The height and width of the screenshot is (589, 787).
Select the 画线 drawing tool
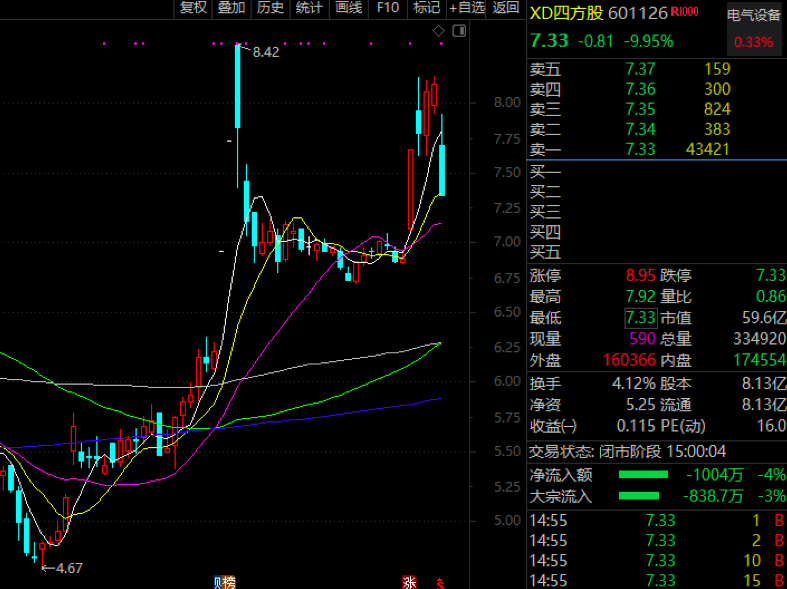click(x=348, y=8)
